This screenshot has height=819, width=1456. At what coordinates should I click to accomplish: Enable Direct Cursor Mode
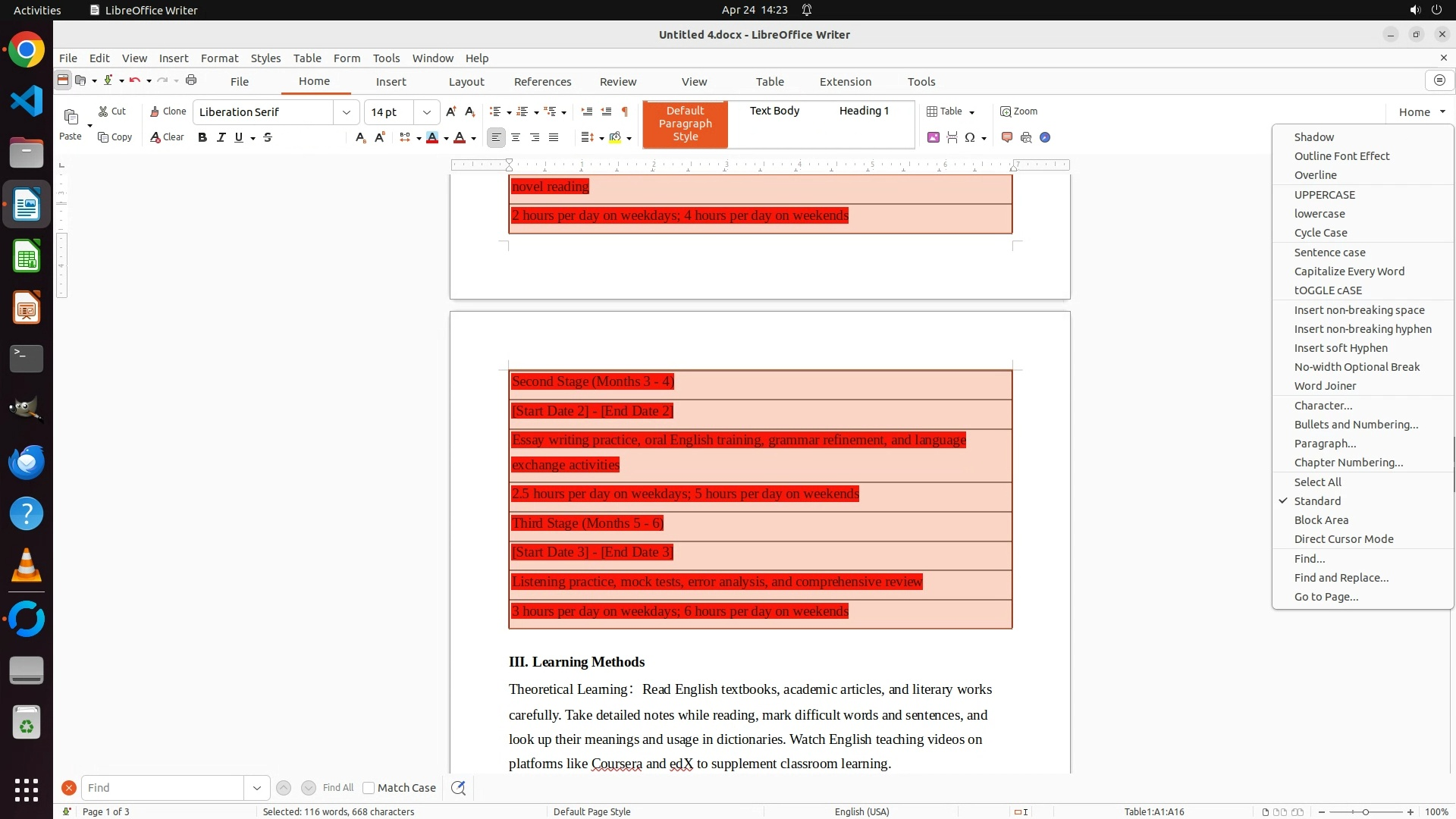tap(1343, 539)
